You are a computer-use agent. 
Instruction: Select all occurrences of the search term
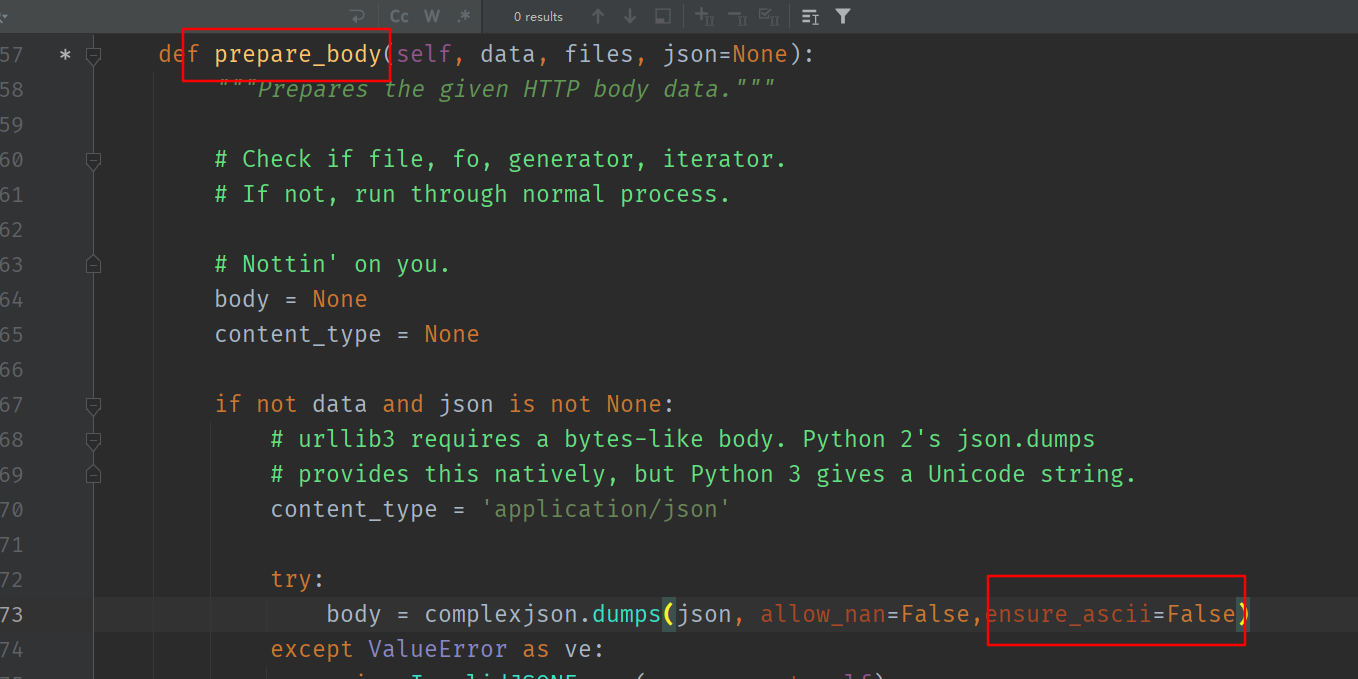click(769, 16)
